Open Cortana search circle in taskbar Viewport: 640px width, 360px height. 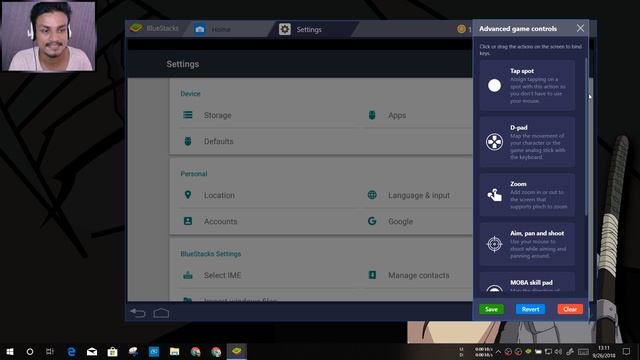coord(30,351)
